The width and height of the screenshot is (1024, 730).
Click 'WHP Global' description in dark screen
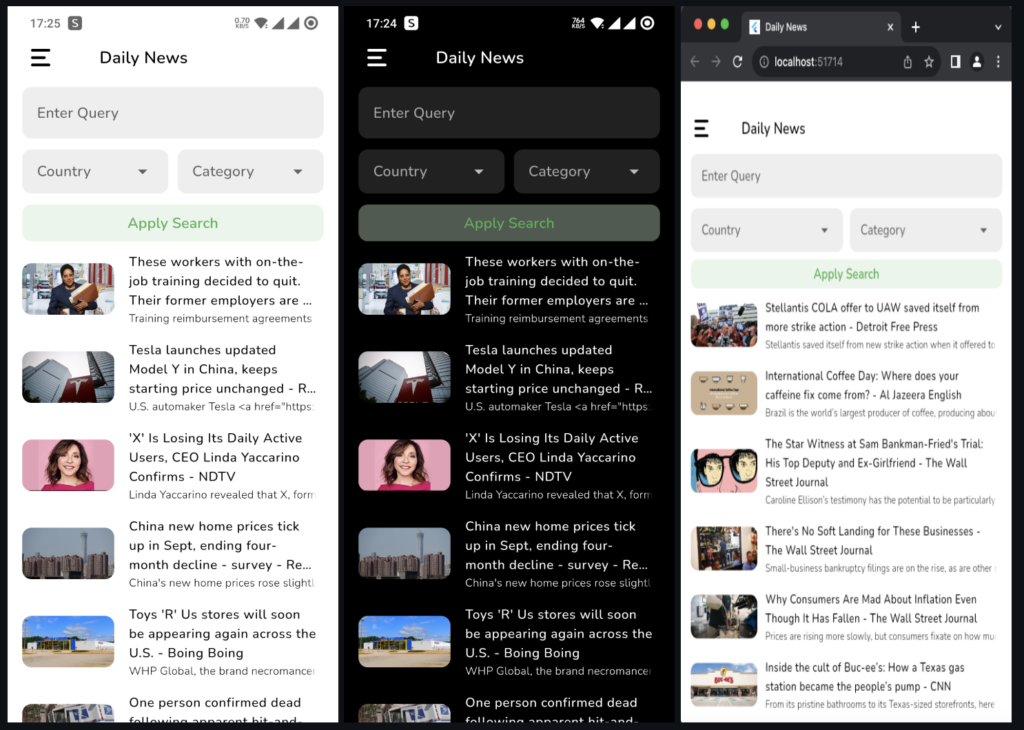558,671
